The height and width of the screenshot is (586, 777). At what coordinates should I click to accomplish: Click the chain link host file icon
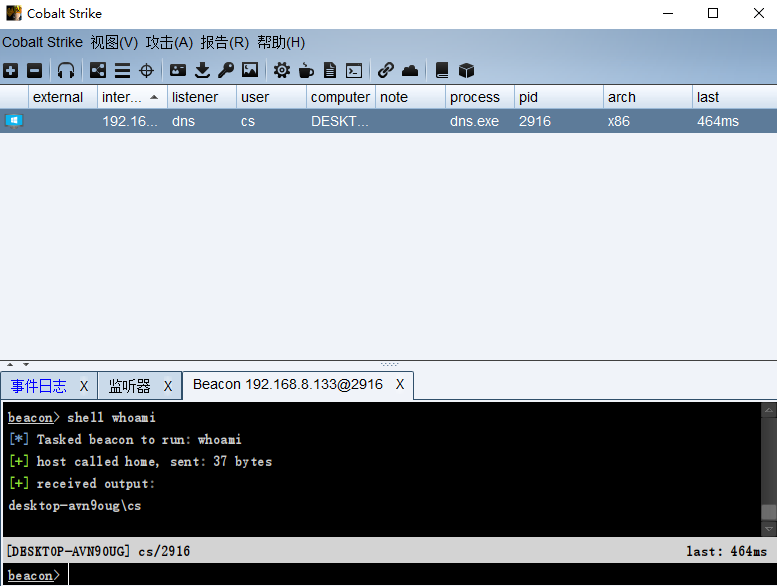point(386,70)
